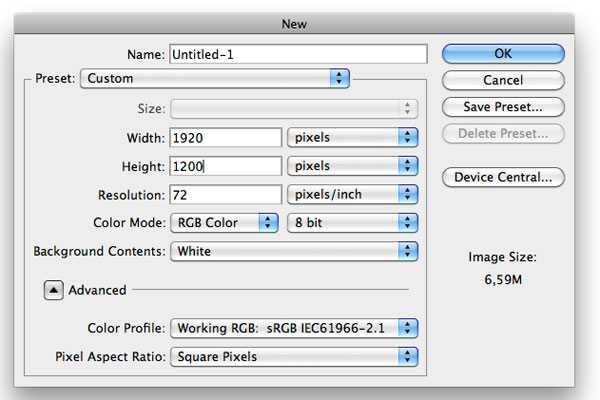Screen dimensions: 600x400
Task: Click the Delete Preset button
Action: (503, 133)
